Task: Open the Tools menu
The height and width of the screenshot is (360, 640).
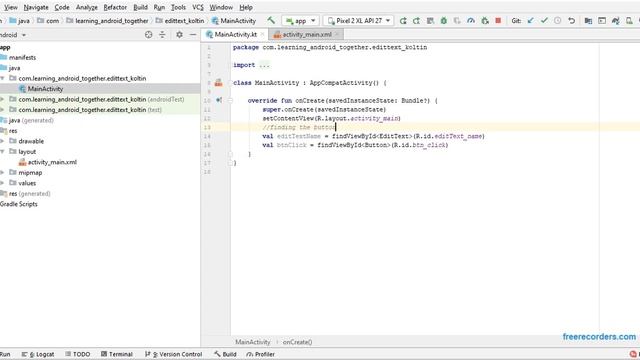Action: point(178,7)
